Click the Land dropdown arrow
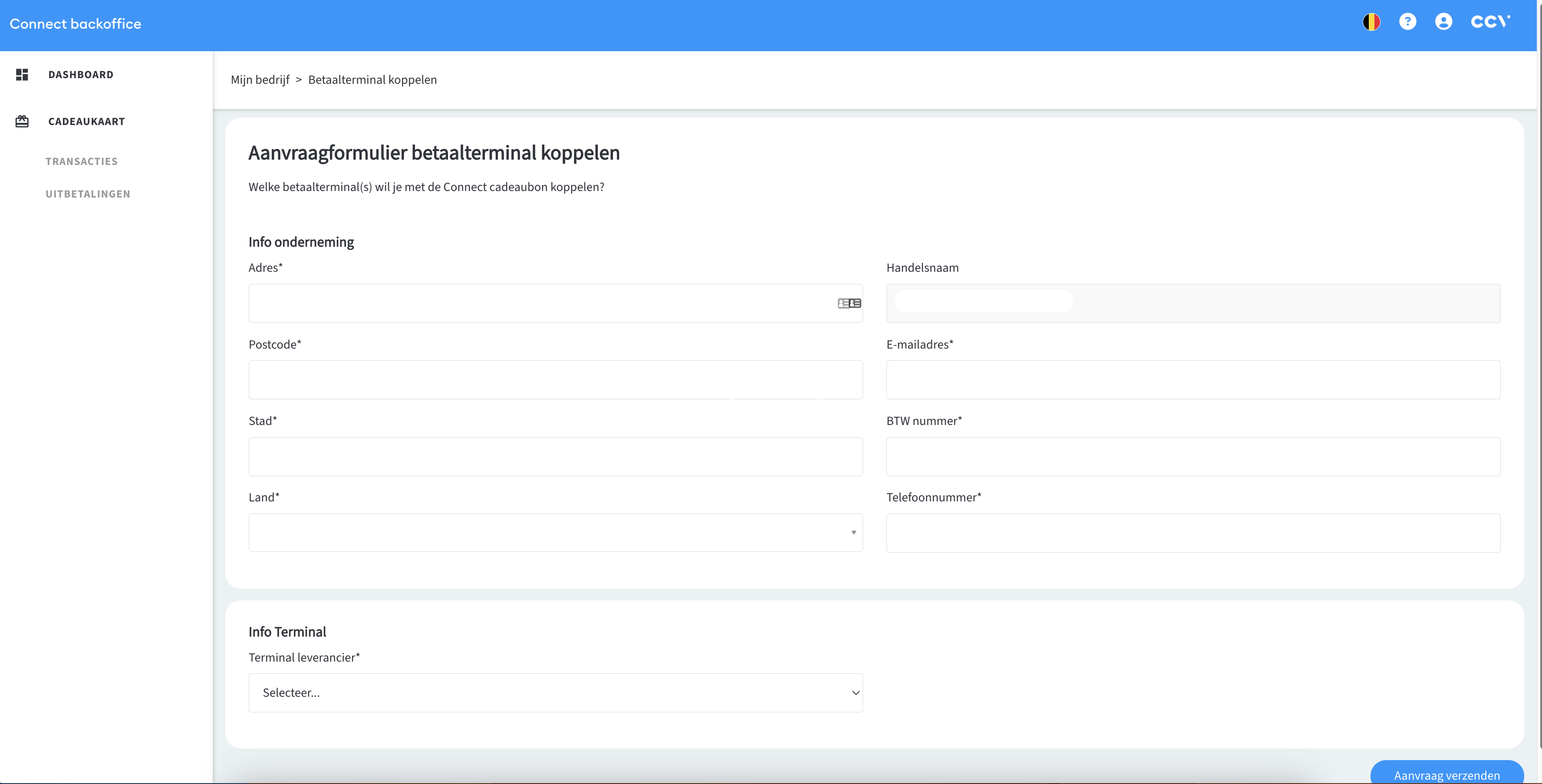Screen dimensions: 1542x784 pyautogui.click(x=853, y=533)
